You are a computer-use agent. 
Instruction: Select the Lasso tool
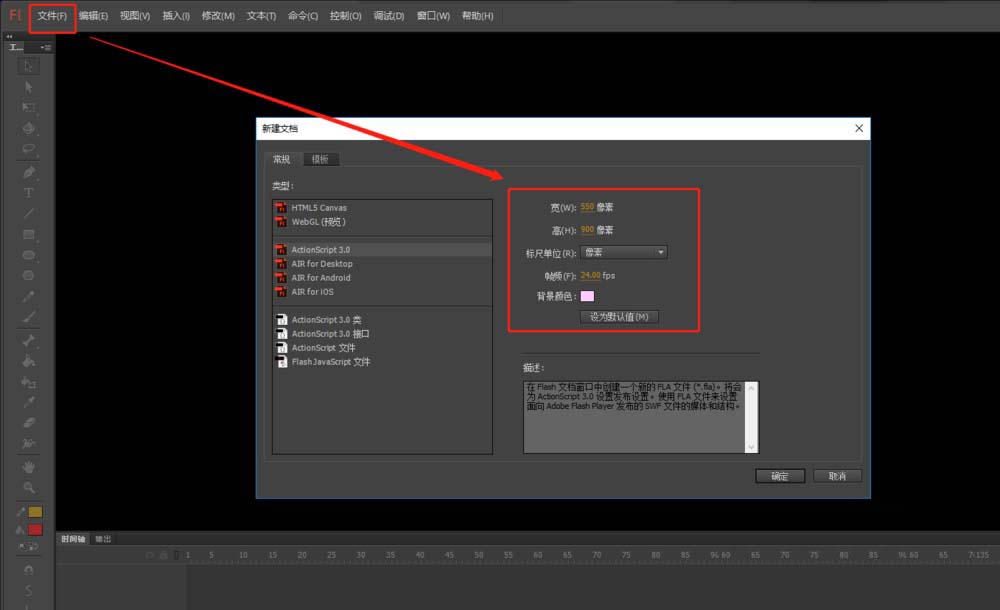[x=28, y=149]
